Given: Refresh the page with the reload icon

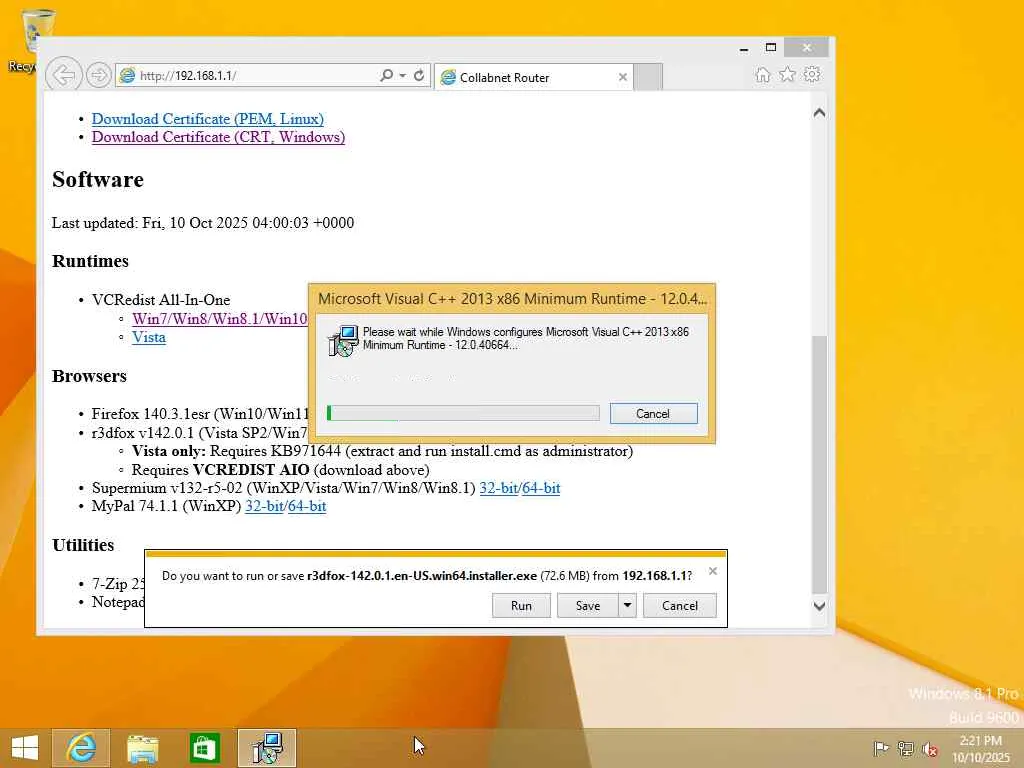Looking at the screenshot, I should [419, 75].
